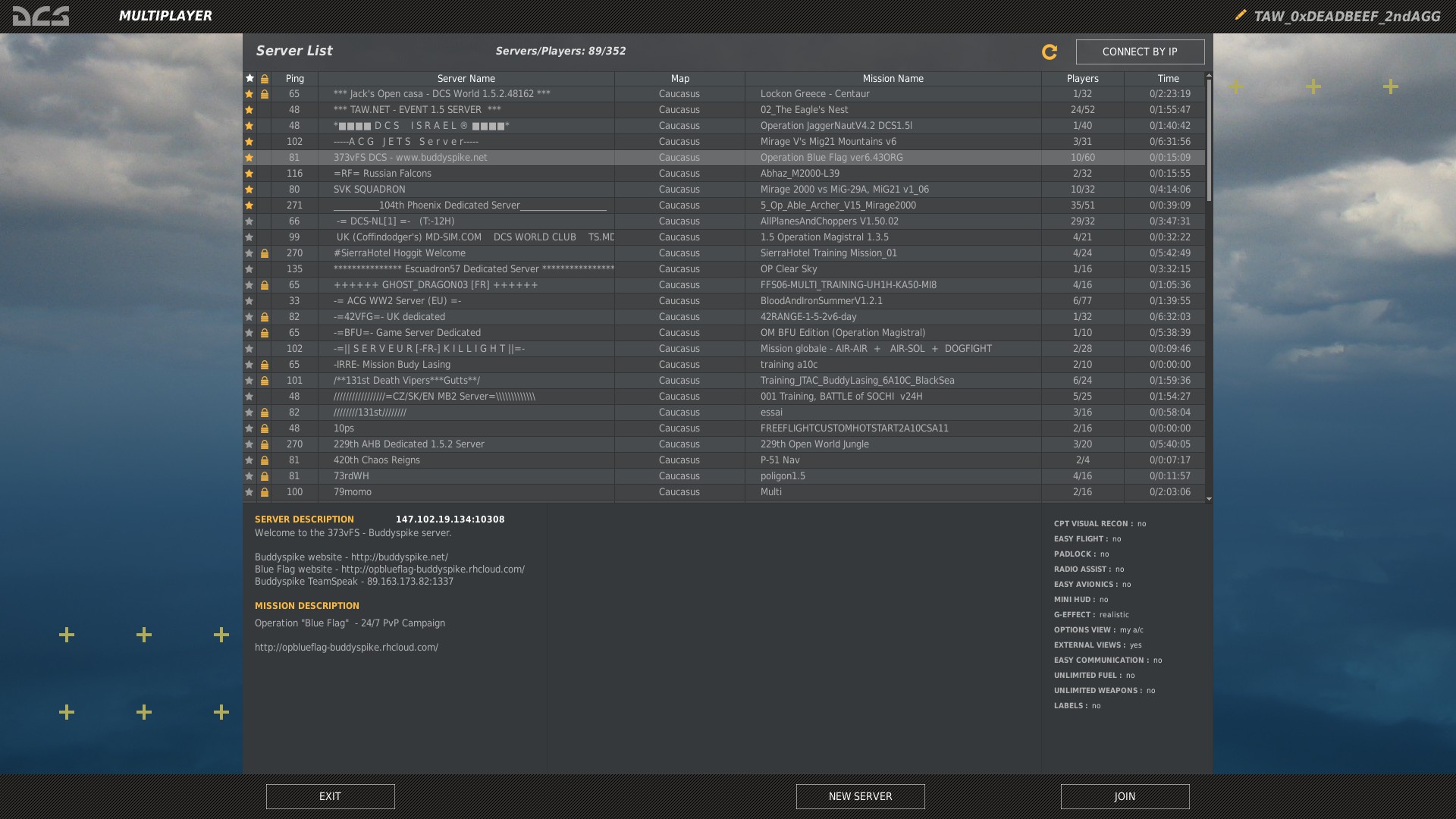Click the pencil icon to edit player name
1456x819 pixels.
click(1241, 14)
